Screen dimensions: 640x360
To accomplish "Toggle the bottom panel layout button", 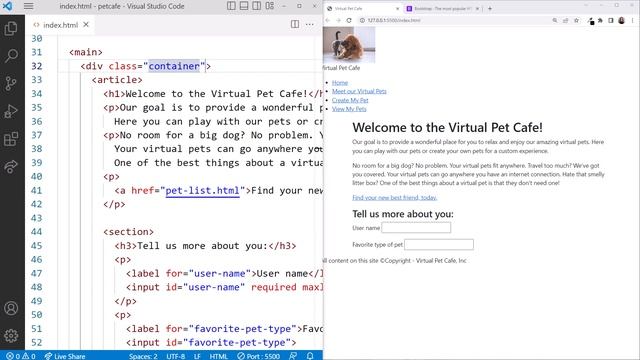I will click(x=244, y=6).
